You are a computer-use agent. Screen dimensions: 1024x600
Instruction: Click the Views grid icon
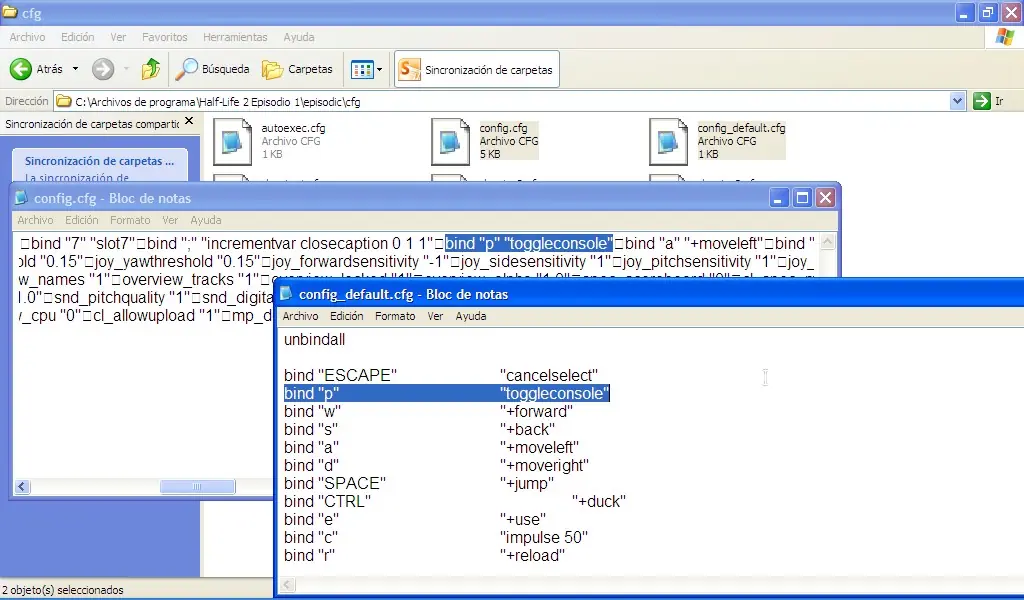[x=360, y=69]
